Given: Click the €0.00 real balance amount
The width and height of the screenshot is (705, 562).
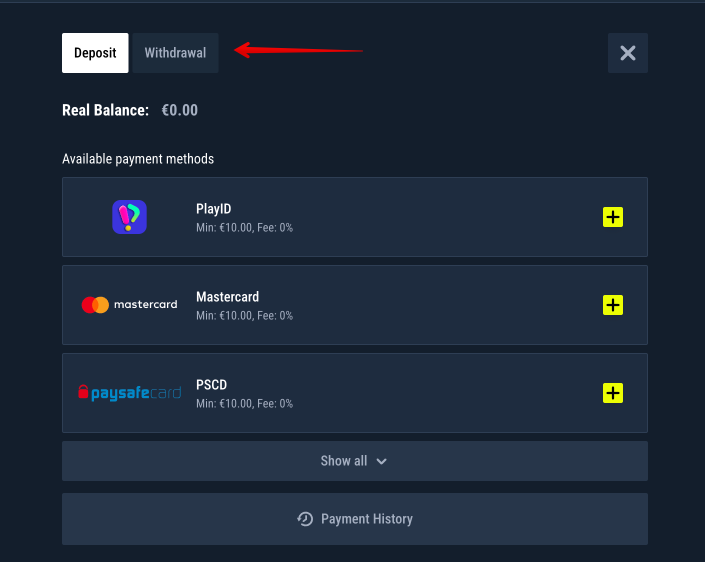Looking at the screenshot, I should click(x=180, y=110).
